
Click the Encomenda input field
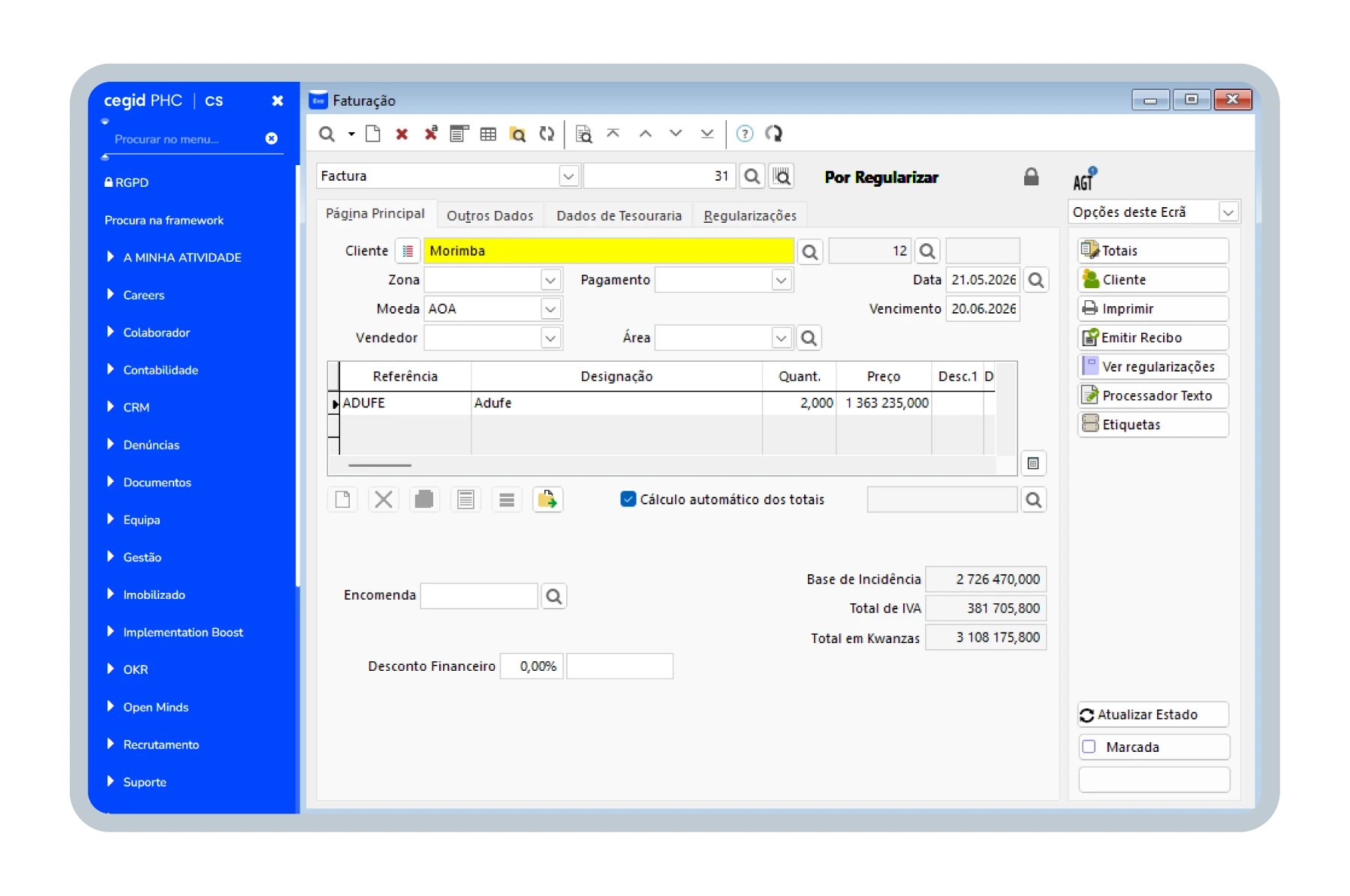tap(478, 596)
